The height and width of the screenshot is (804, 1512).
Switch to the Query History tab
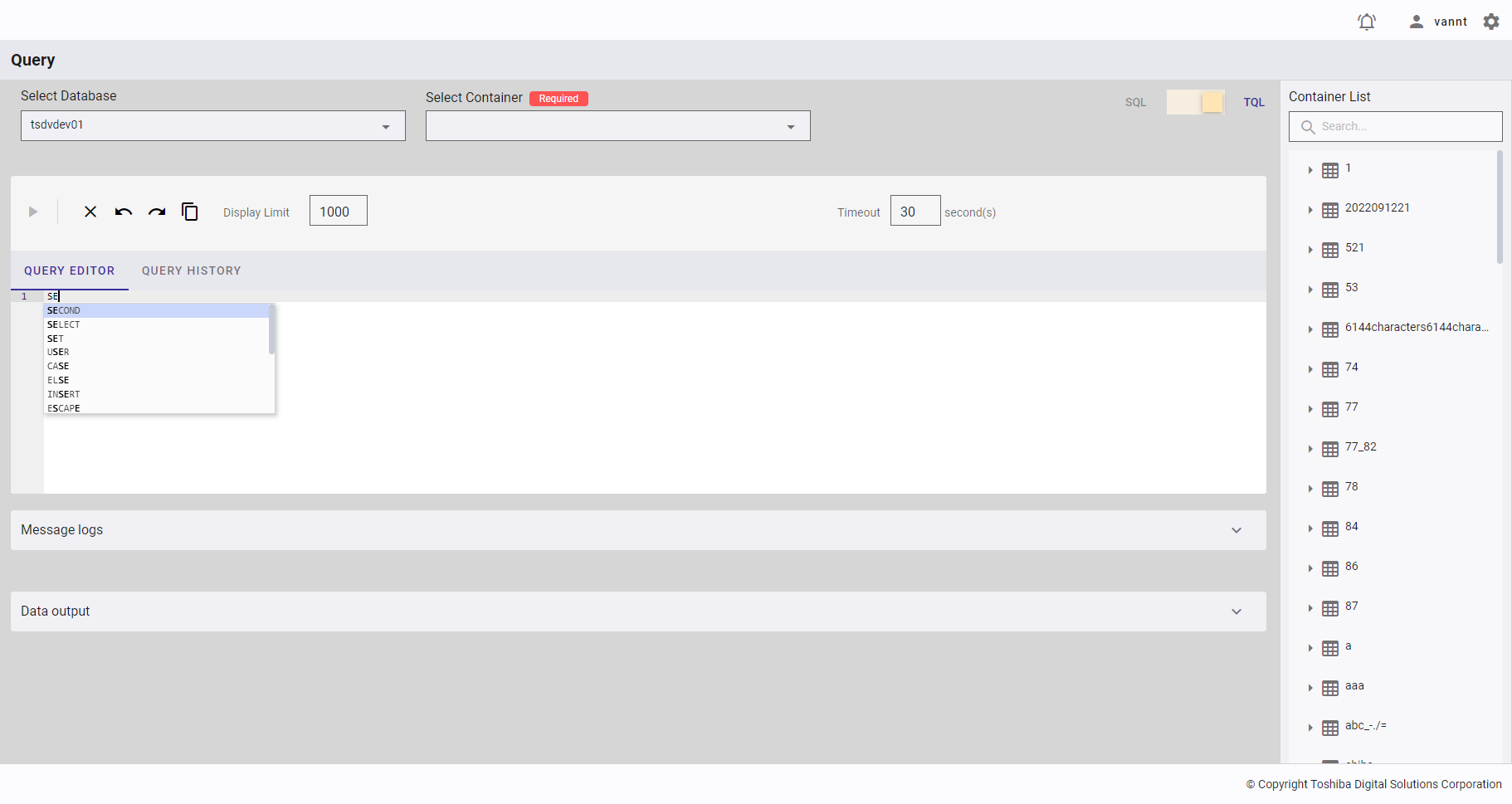coord(191,271)
